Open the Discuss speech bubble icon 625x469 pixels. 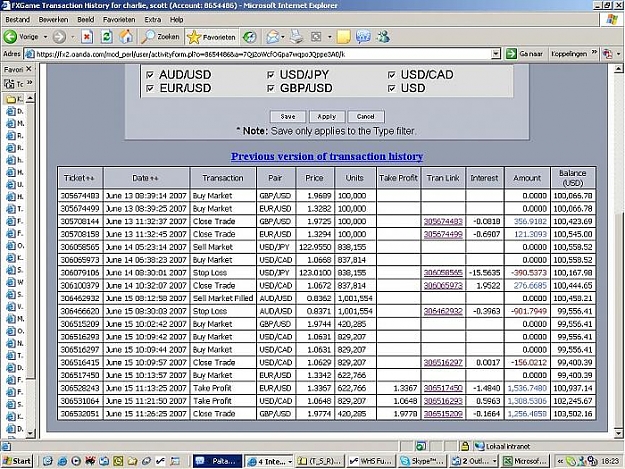tap(363, 37)
